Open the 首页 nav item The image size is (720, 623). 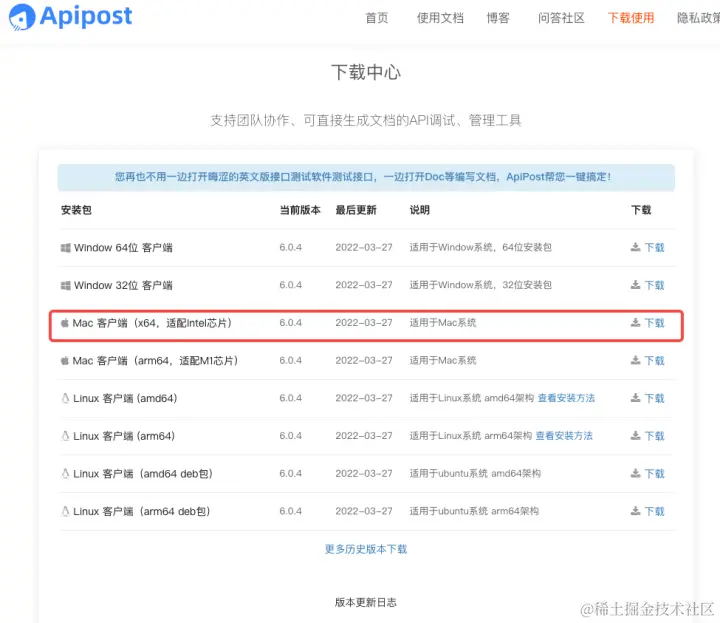(377, 18)
